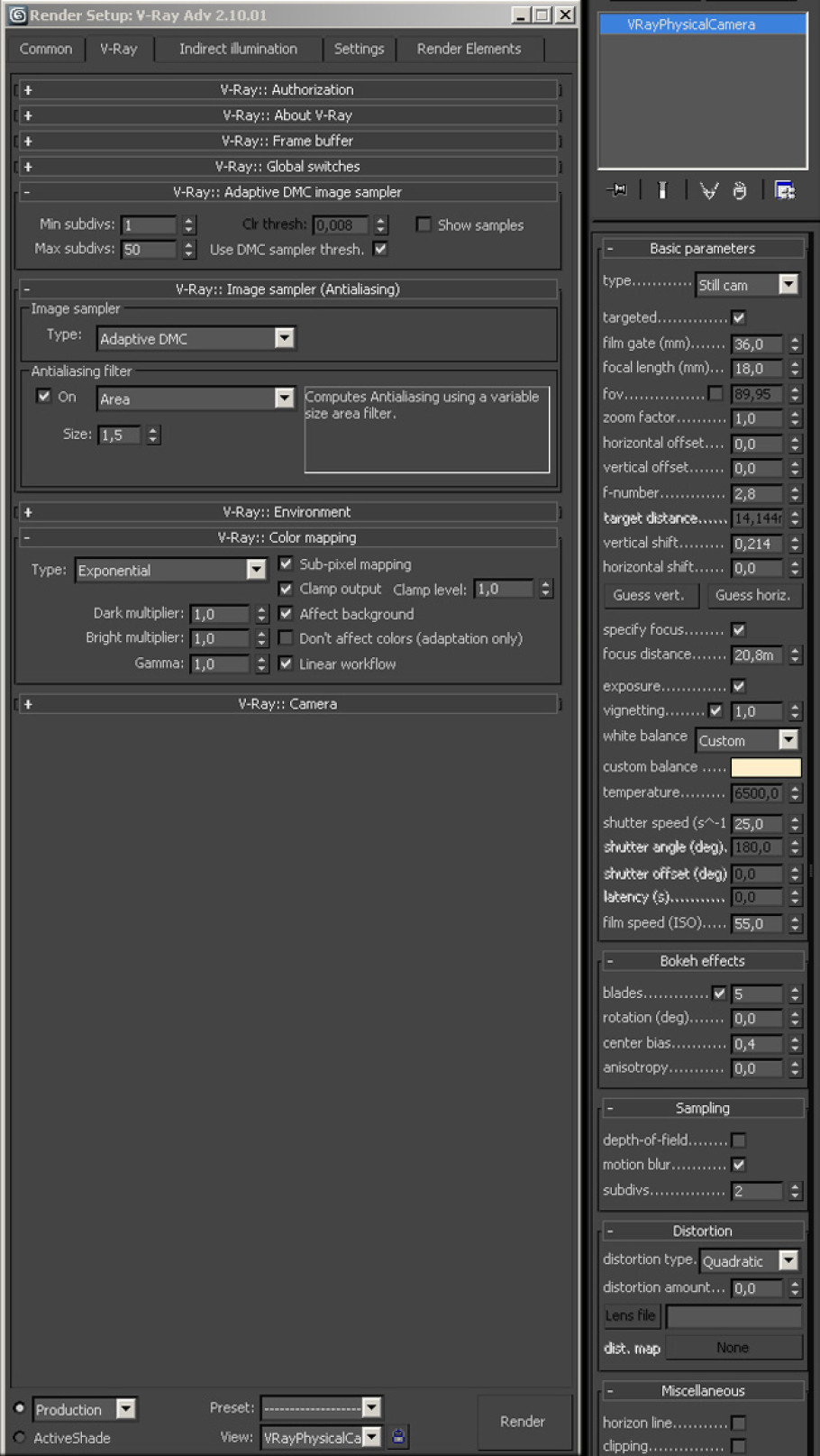Adjust vertical shift spinner
The image size is (820, 1456).
point(795,545)
